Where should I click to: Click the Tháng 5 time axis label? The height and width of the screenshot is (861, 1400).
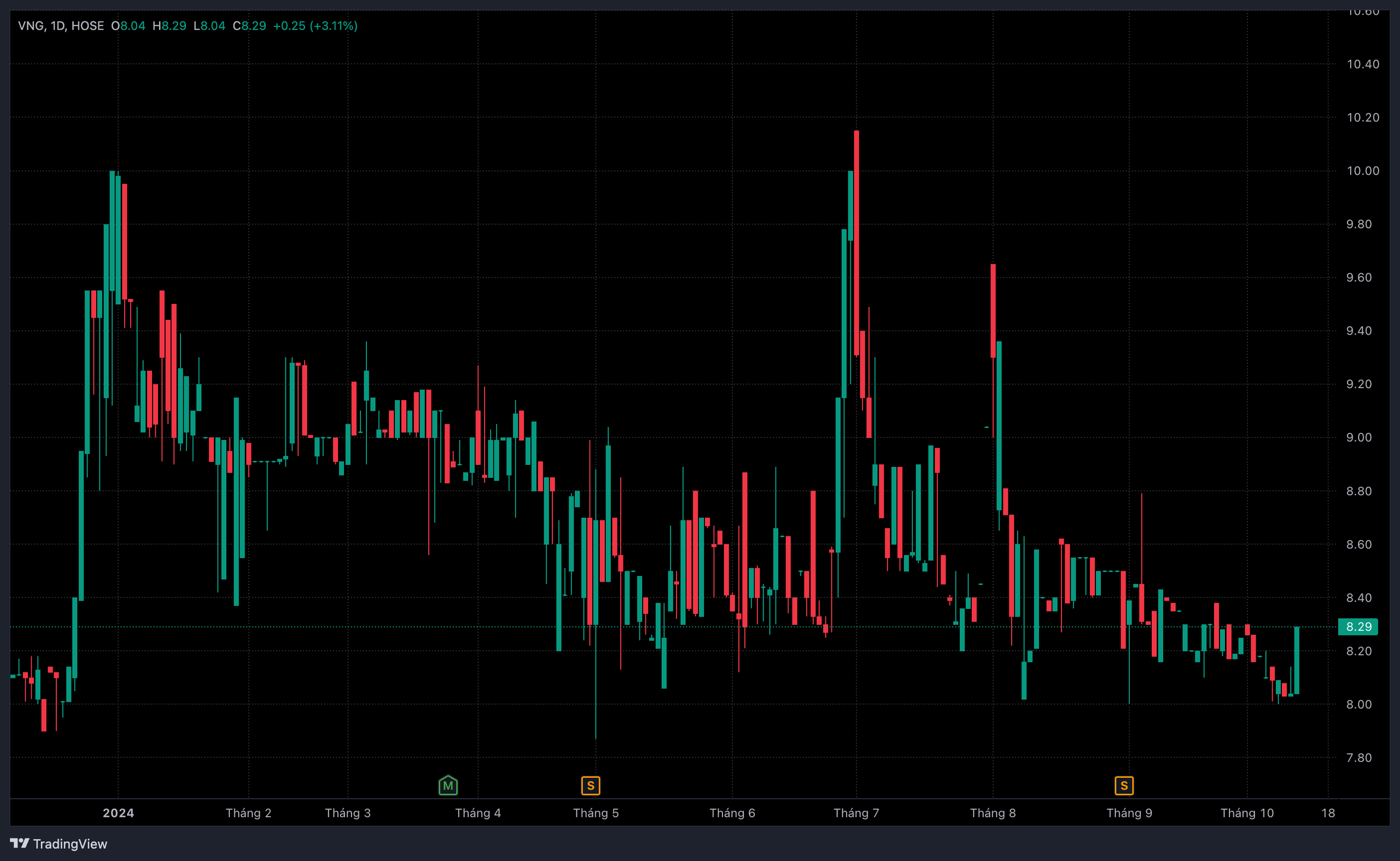[596, 812]
